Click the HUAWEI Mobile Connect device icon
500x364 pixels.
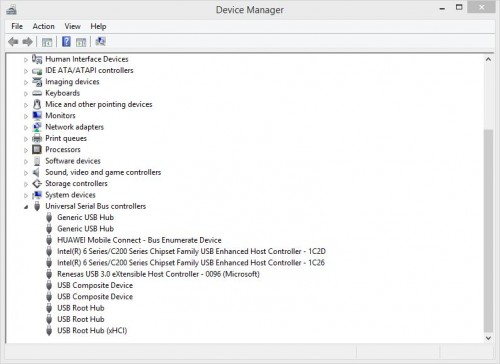[49, 240]
